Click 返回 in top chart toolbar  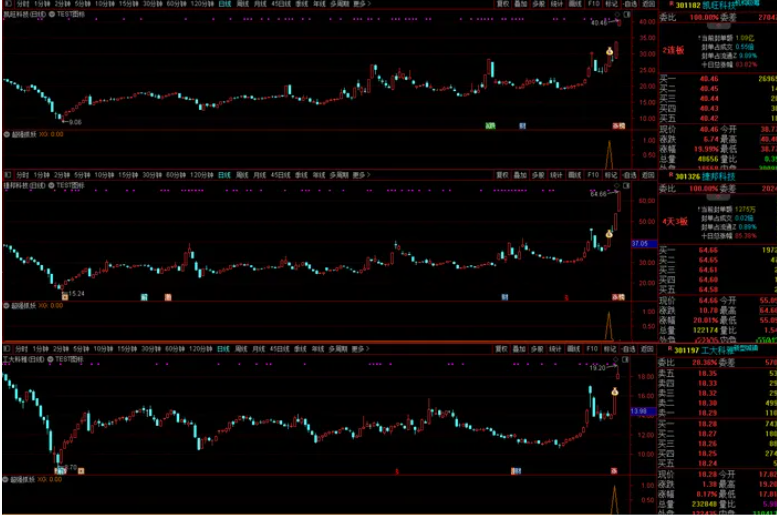tap(647, 4)
